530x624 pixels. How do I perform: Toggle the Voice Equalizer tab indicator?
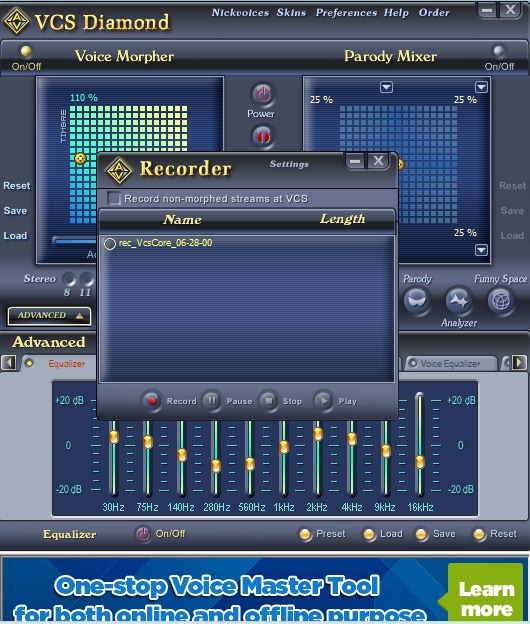413,363
